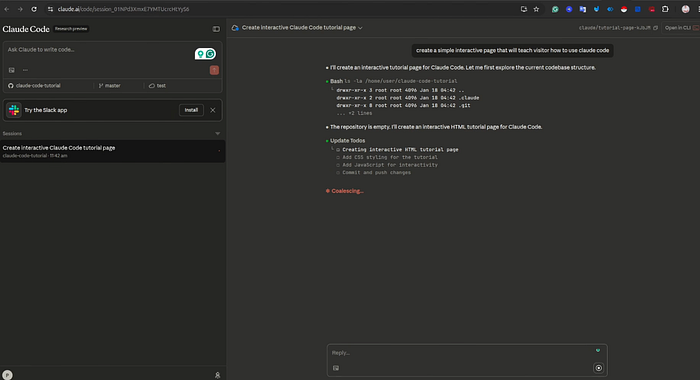
Task: Expand the '+2 lines' truncated output
Action: 354,113
